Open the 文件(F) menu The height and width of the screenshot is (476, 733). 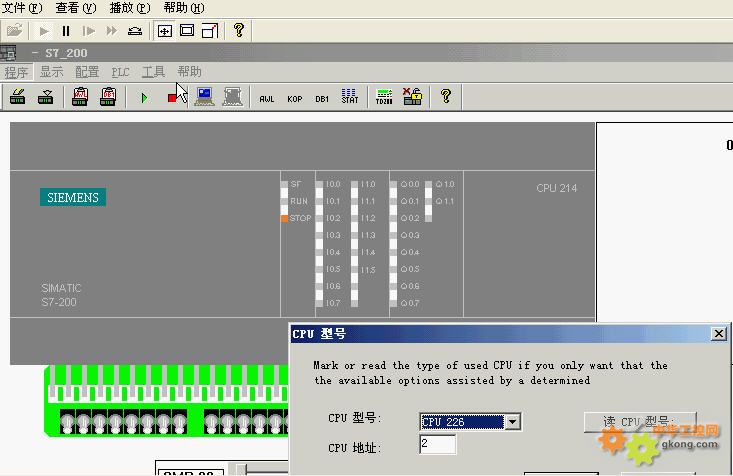[22, 7]
